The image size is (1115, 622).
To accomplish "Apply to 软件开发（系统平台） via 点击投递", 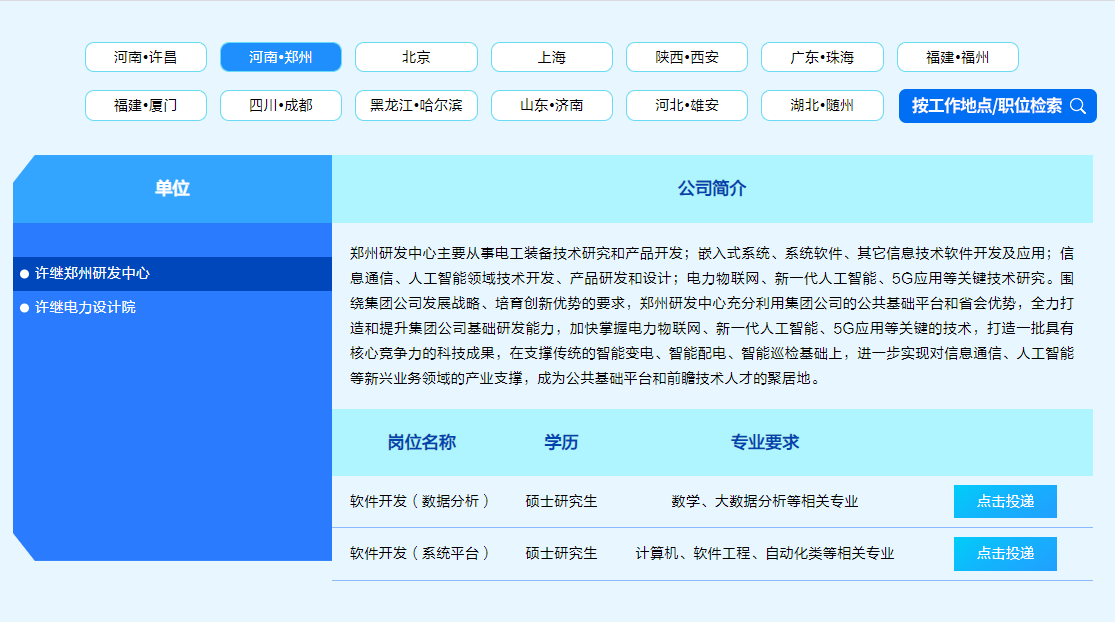I will [x=1005, y=553].
